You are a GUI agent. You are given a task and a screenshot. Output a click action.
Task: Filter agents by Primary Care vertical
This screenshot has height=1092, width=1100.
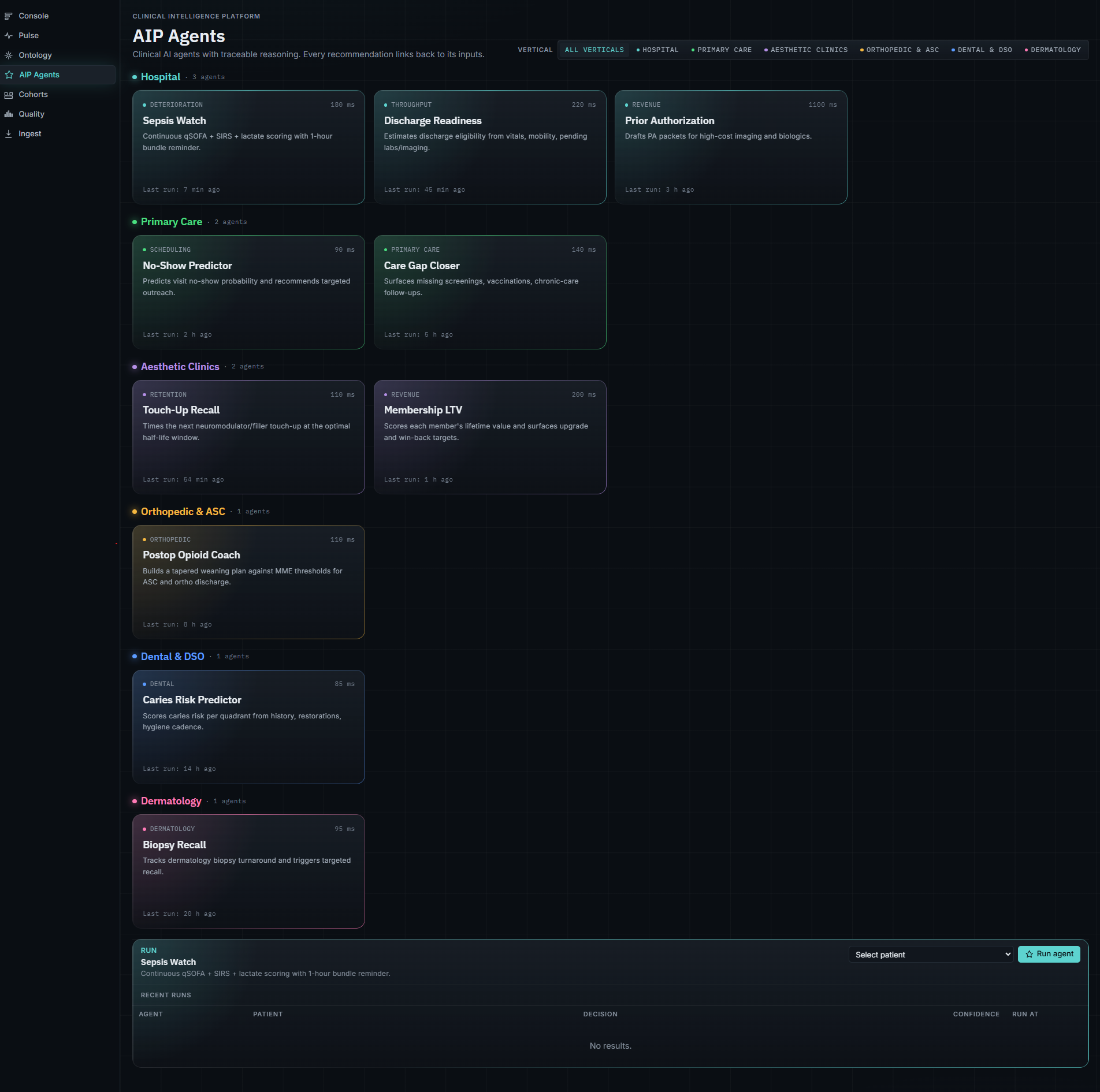[x=722, y=50]
